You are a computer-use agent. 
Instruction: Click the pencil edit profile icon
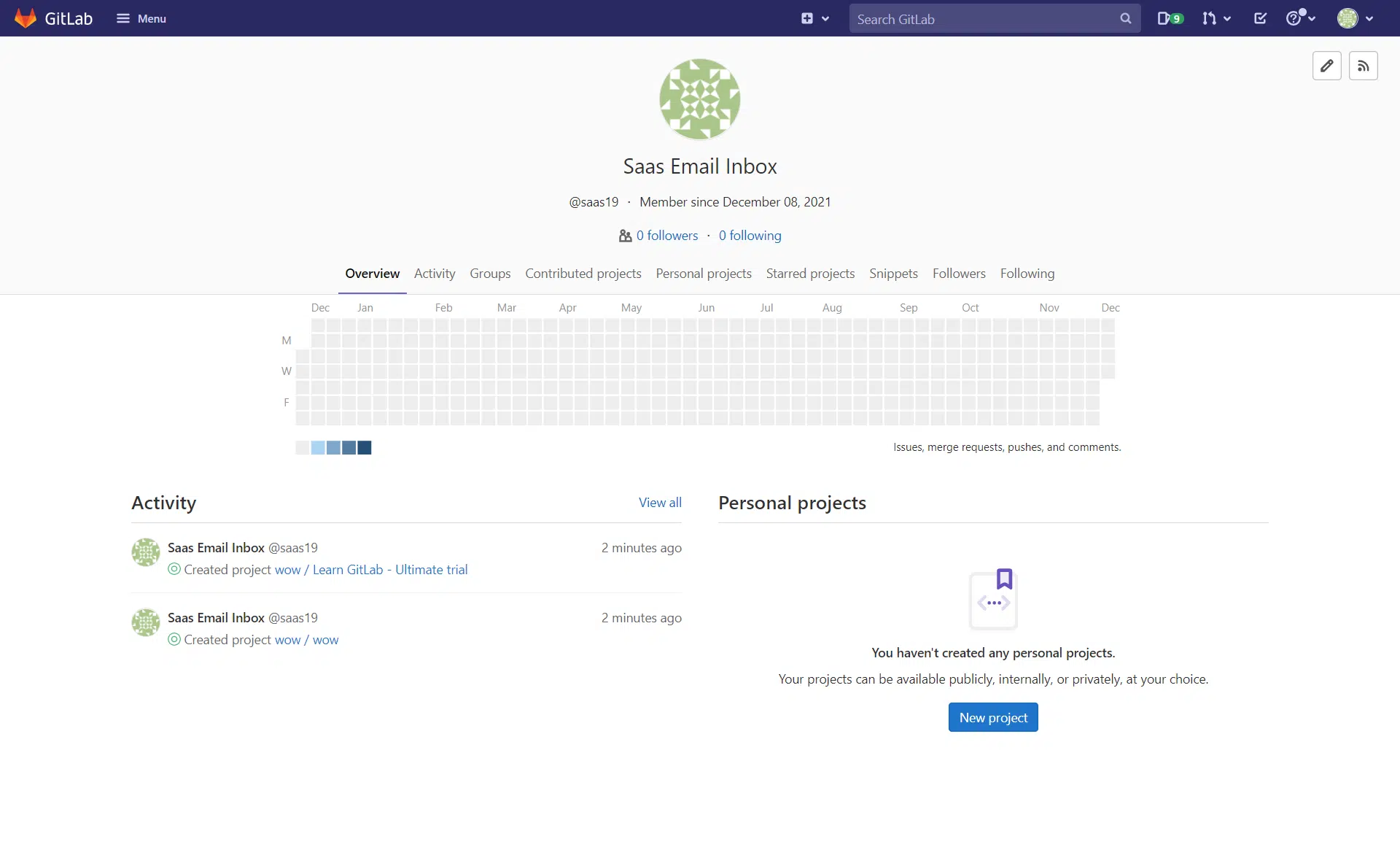(1326, 66)
